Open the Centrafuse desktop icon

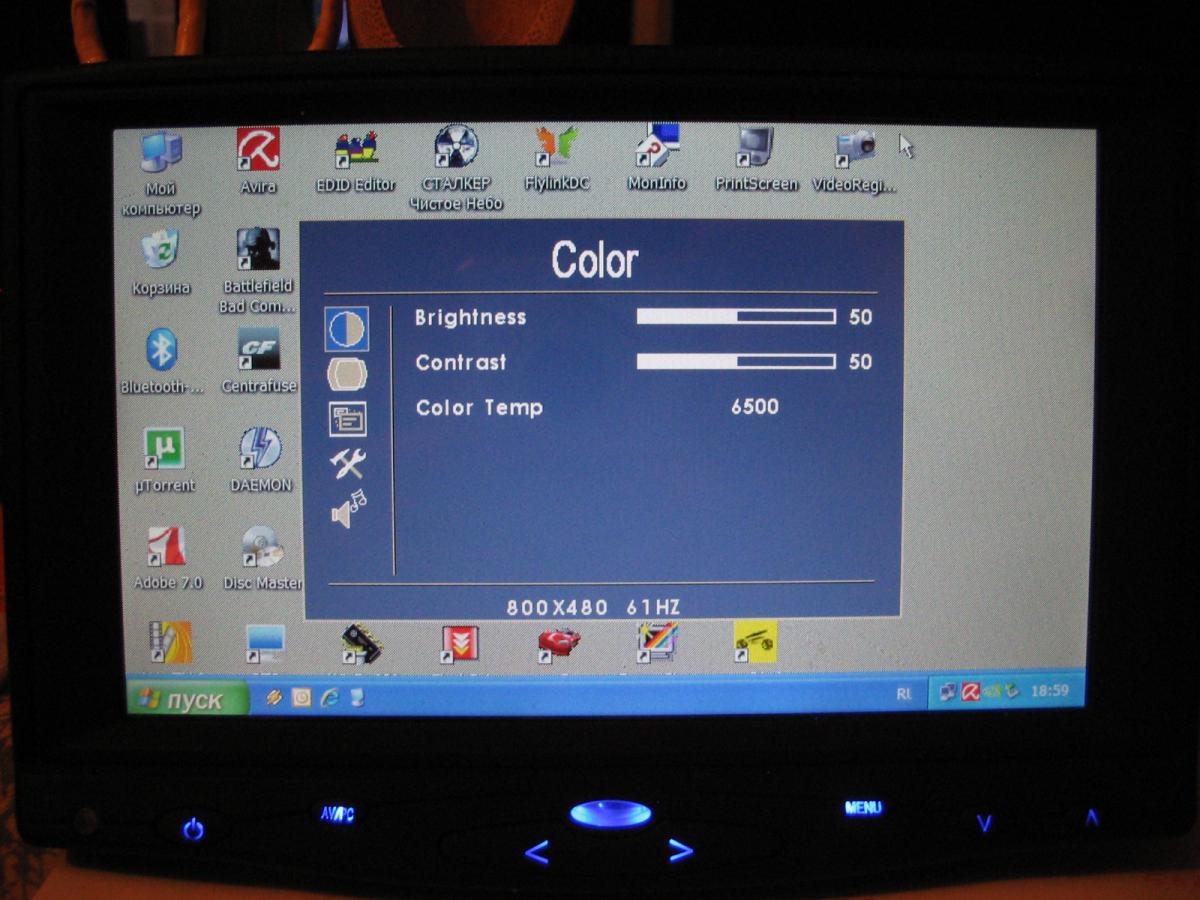(x=259, y=350)
